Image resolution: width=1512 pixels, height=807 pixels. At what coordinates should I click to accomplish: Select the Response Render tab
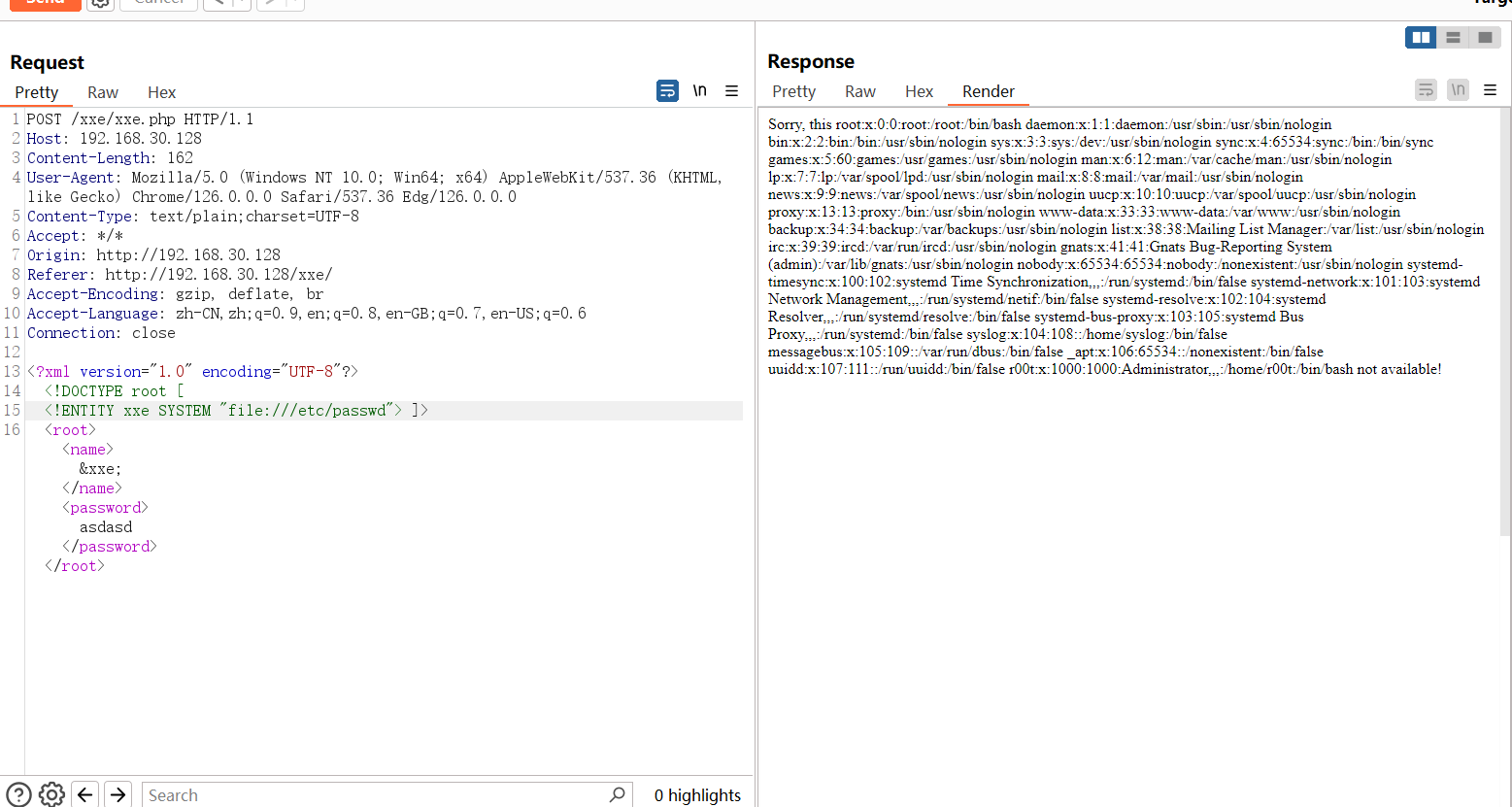(x=989, y=91)
